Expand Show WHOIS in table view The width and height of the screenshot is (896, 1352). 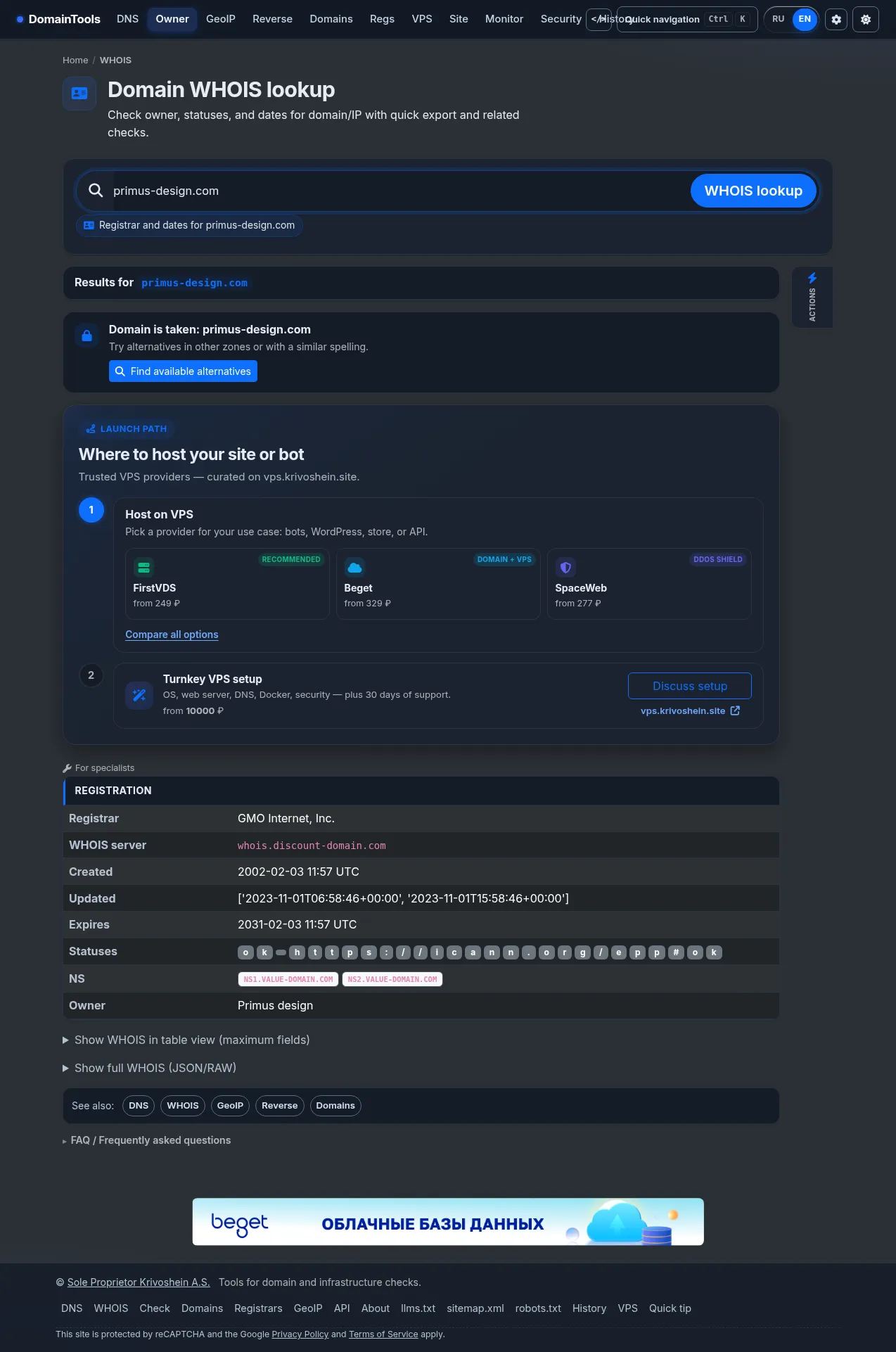(186, 1040)
